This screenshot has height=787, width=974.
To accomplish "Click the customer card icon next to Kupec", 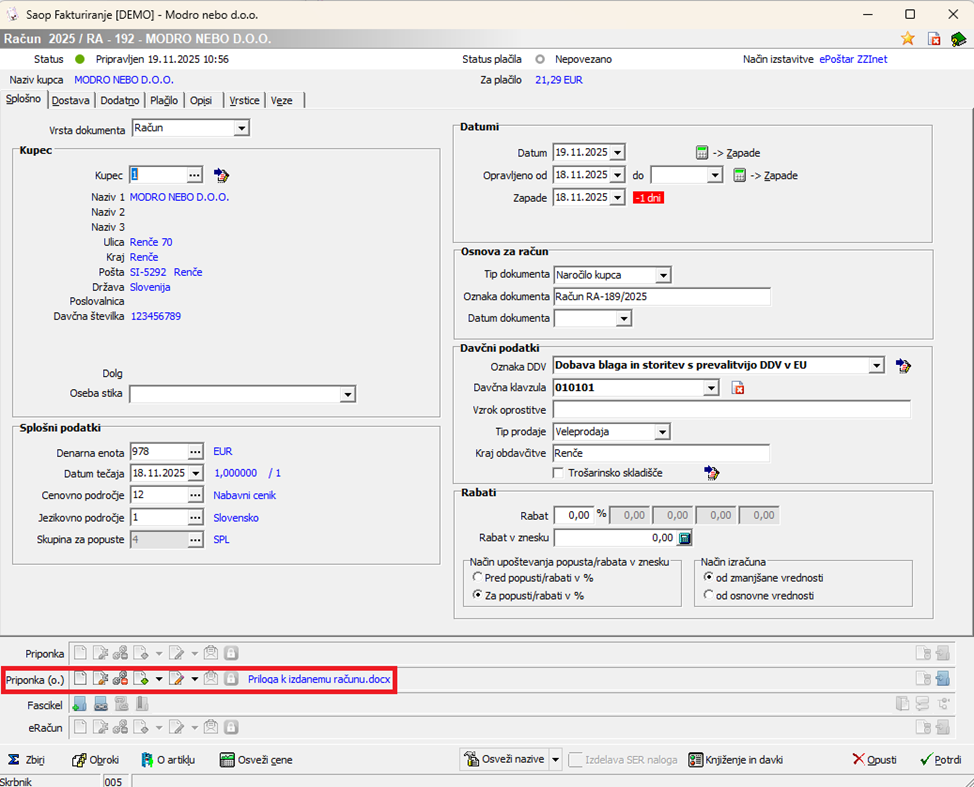I will (x=221, y=175).
